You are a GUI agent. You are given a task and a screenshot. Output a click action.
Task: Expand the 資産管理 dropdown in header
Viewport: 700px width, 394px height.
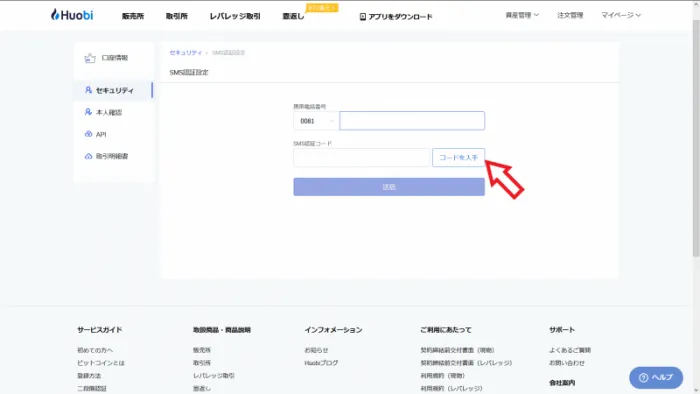click(522, 15)
